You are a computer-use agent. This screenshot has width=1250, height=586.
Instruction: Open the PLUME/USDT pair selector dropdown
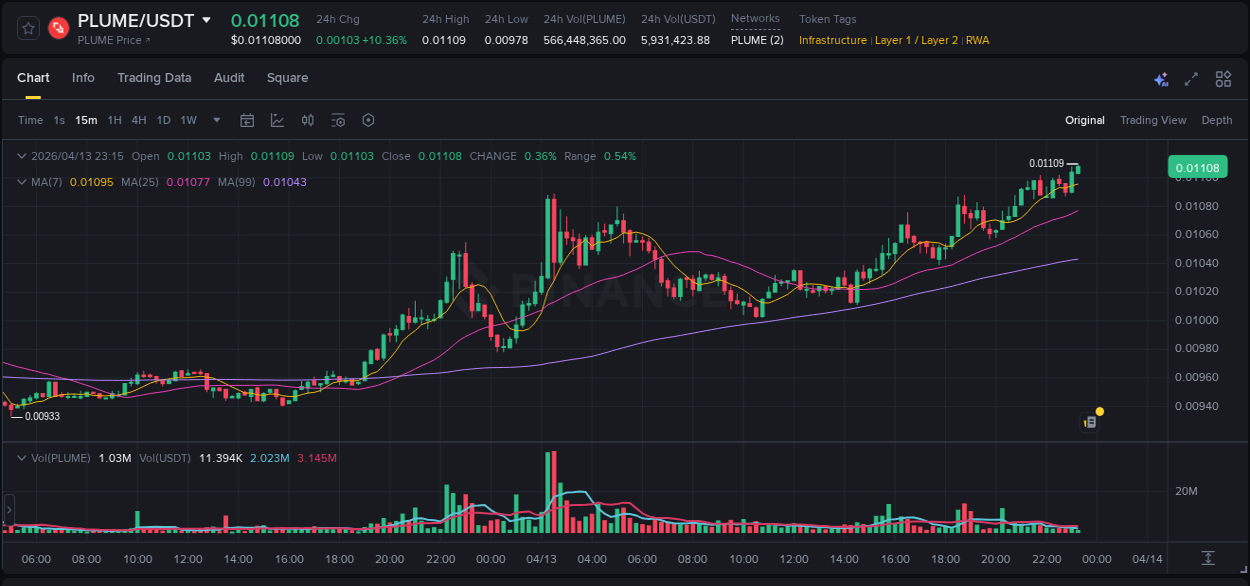coord(205,20)
